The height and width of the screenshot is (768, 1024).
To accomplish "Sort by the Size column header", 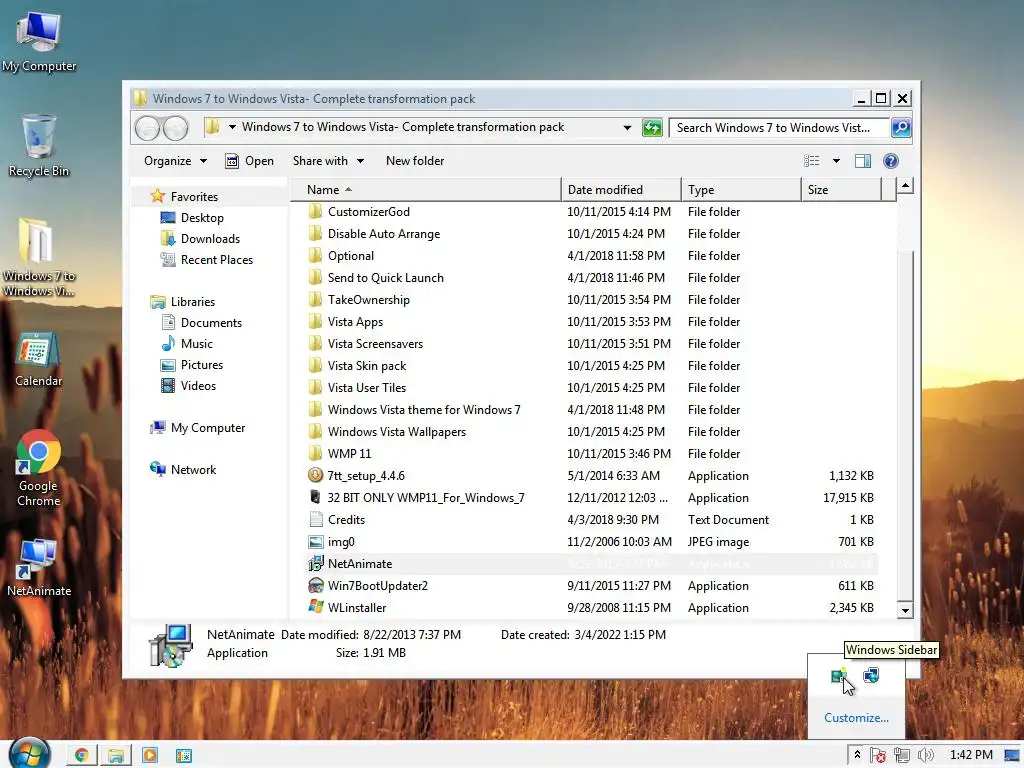I will [x=841, y=189].
